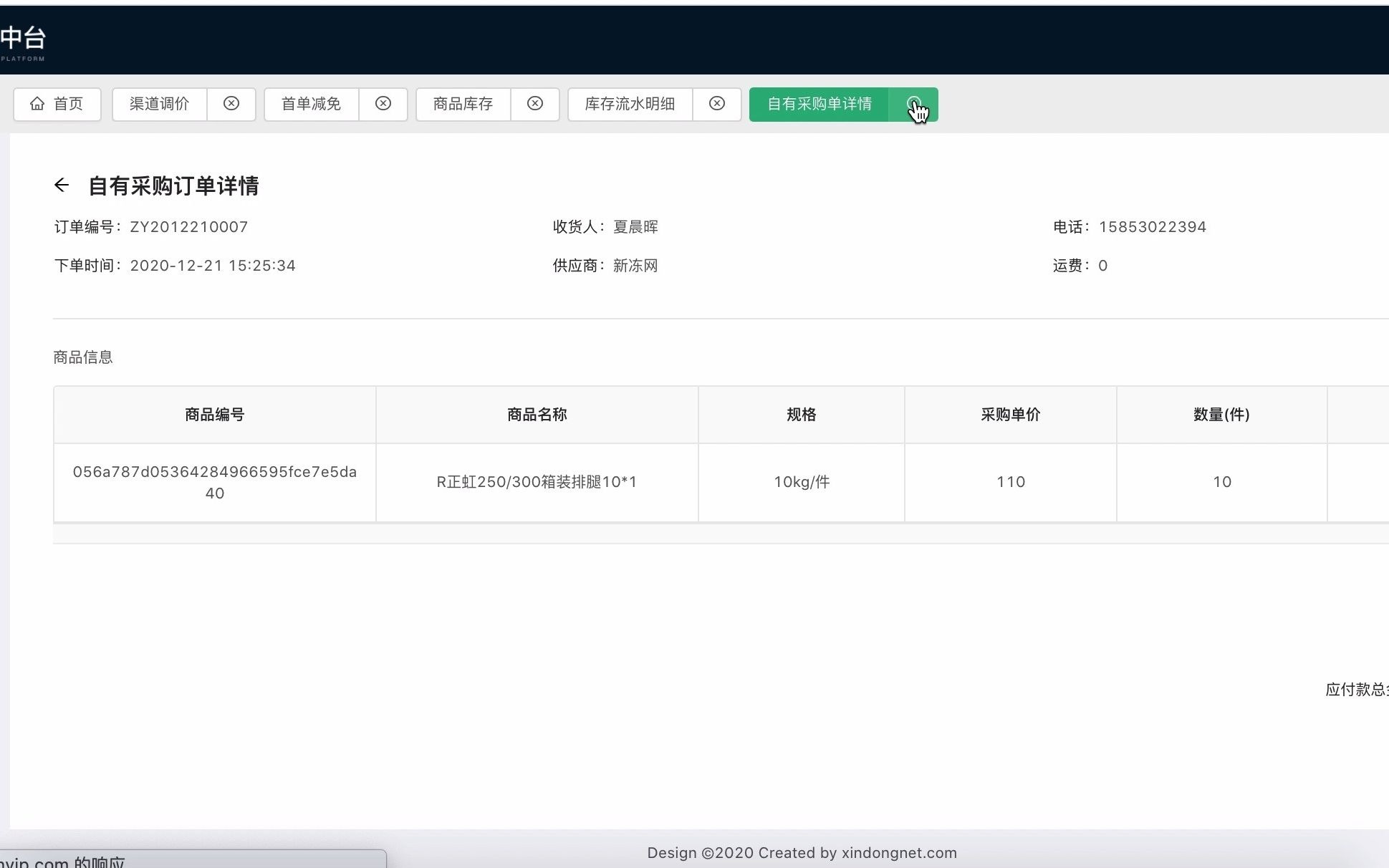Click the 商品编号 column header
1389x868 pixels.
click(x=215, y=415)
